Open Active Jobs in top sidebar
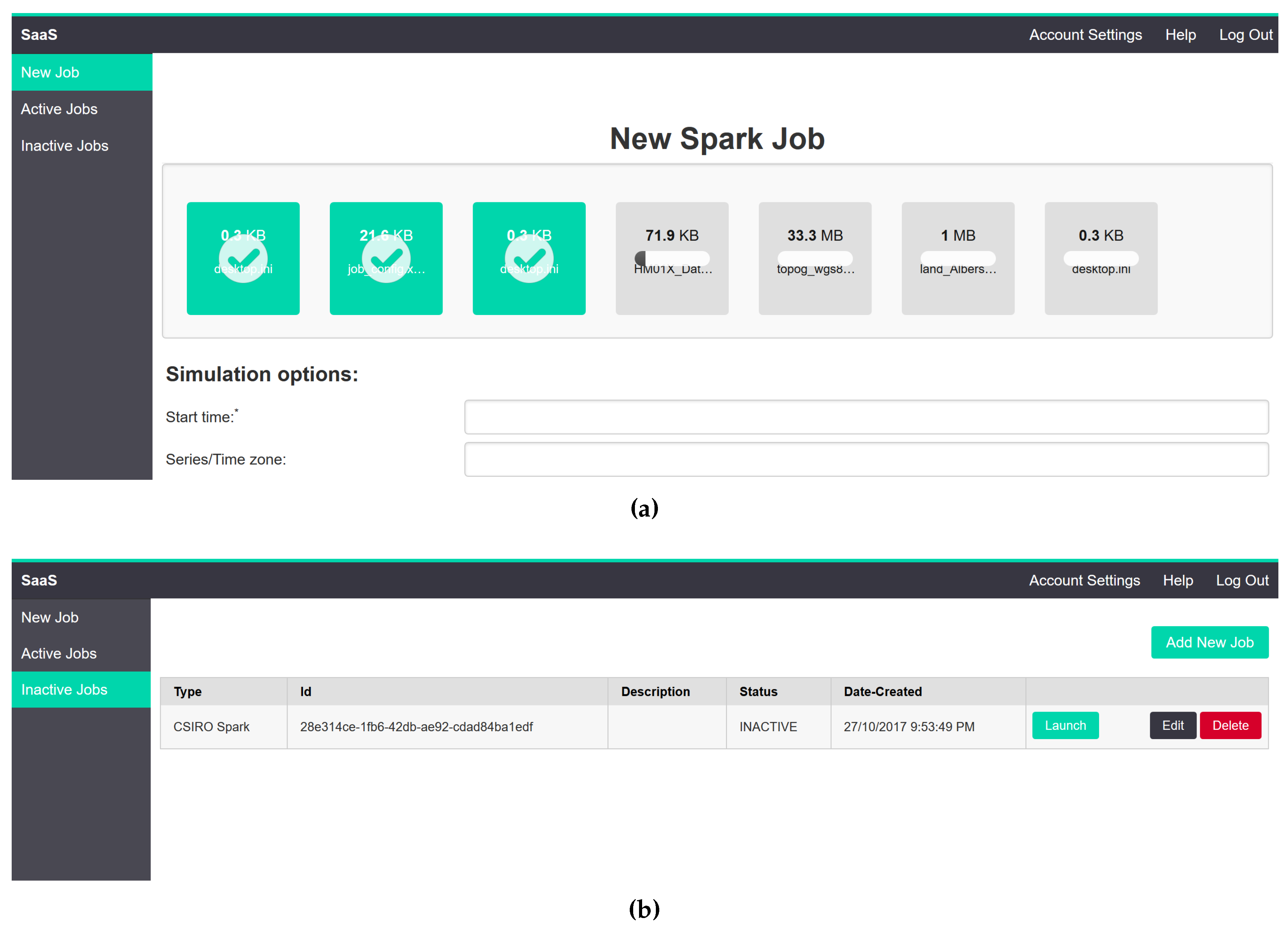Viewport: 1288px width, 928px height. 59,109
